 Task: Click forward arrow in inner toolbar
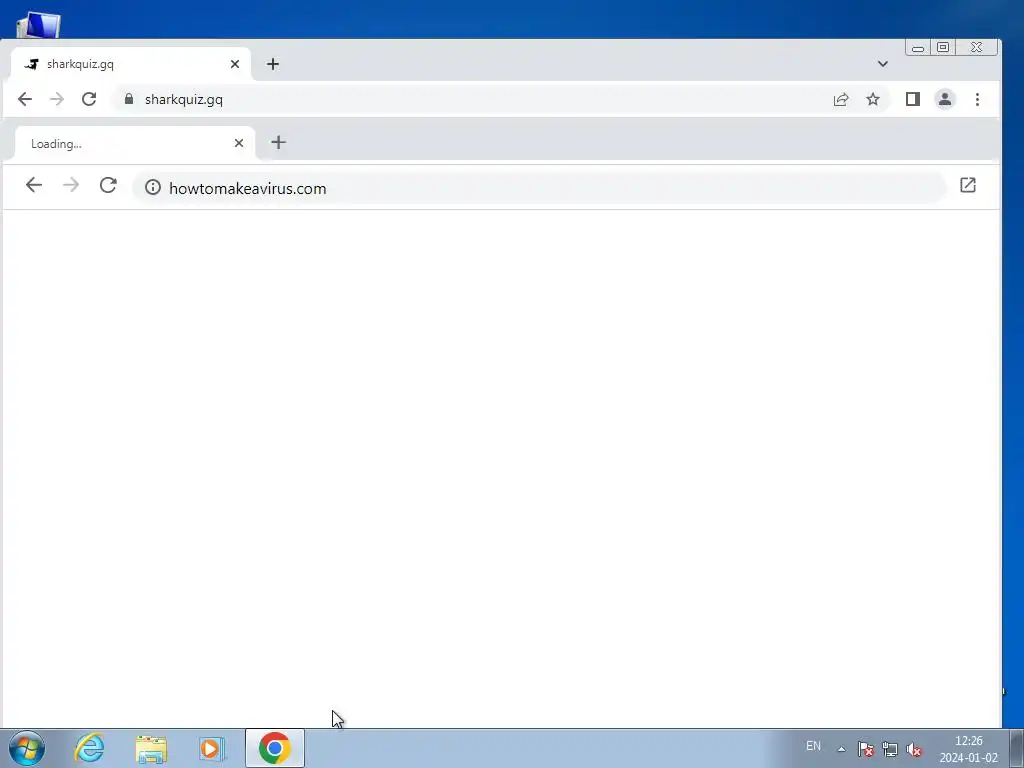[x=71, y=185]
